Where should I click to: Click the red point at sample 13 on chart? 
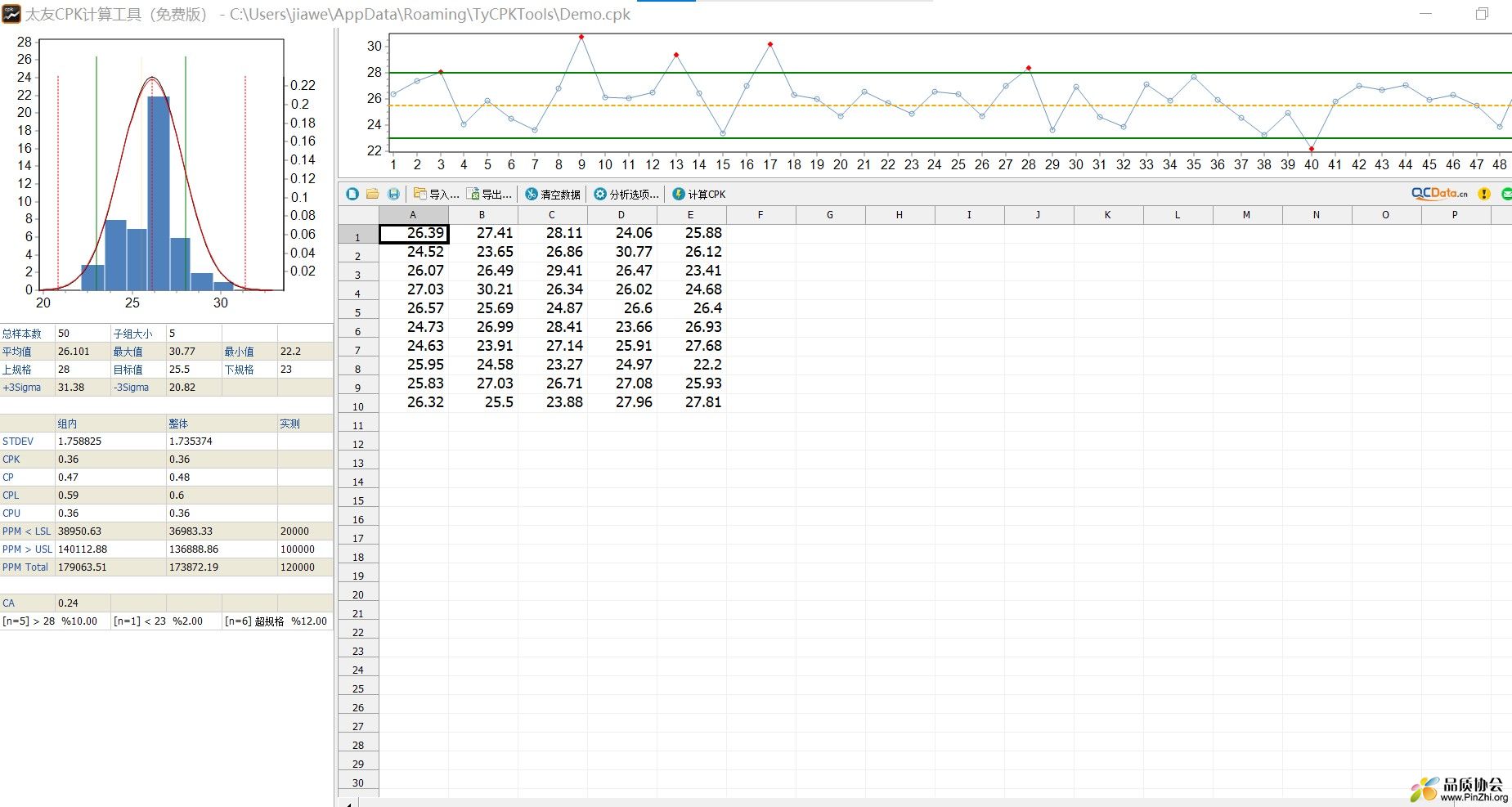coord(676,55)
